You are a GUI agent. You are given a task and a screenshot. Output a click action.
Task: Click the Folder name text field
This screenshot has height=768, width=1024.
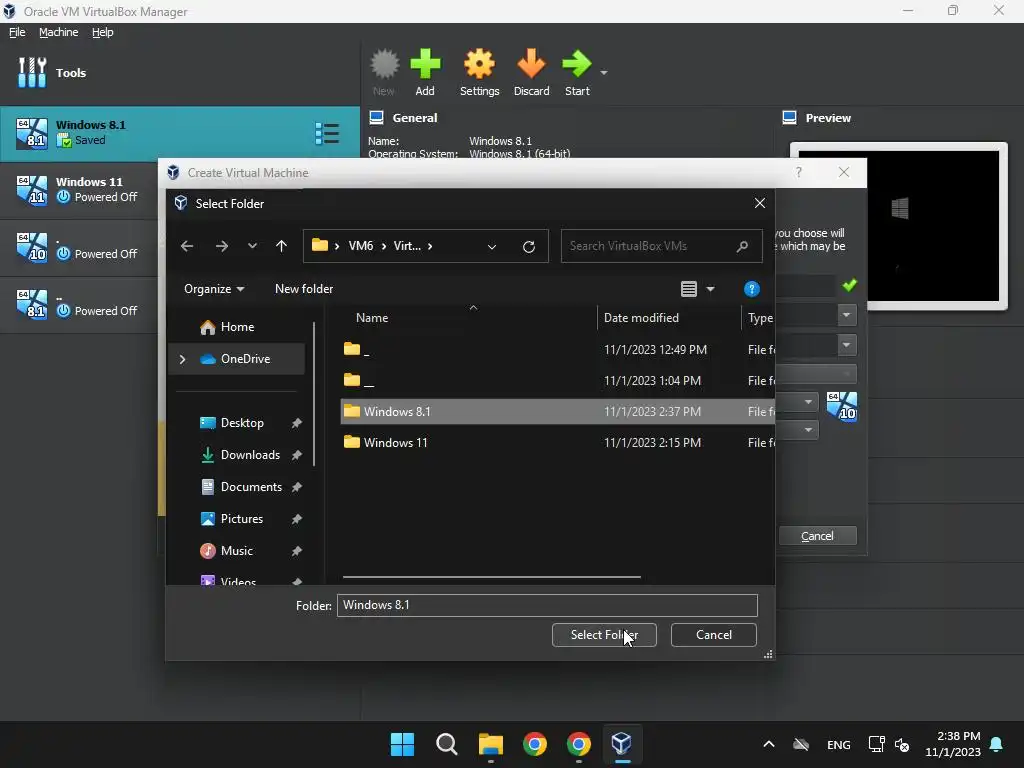pyautogui.click(x=547, y=605)
